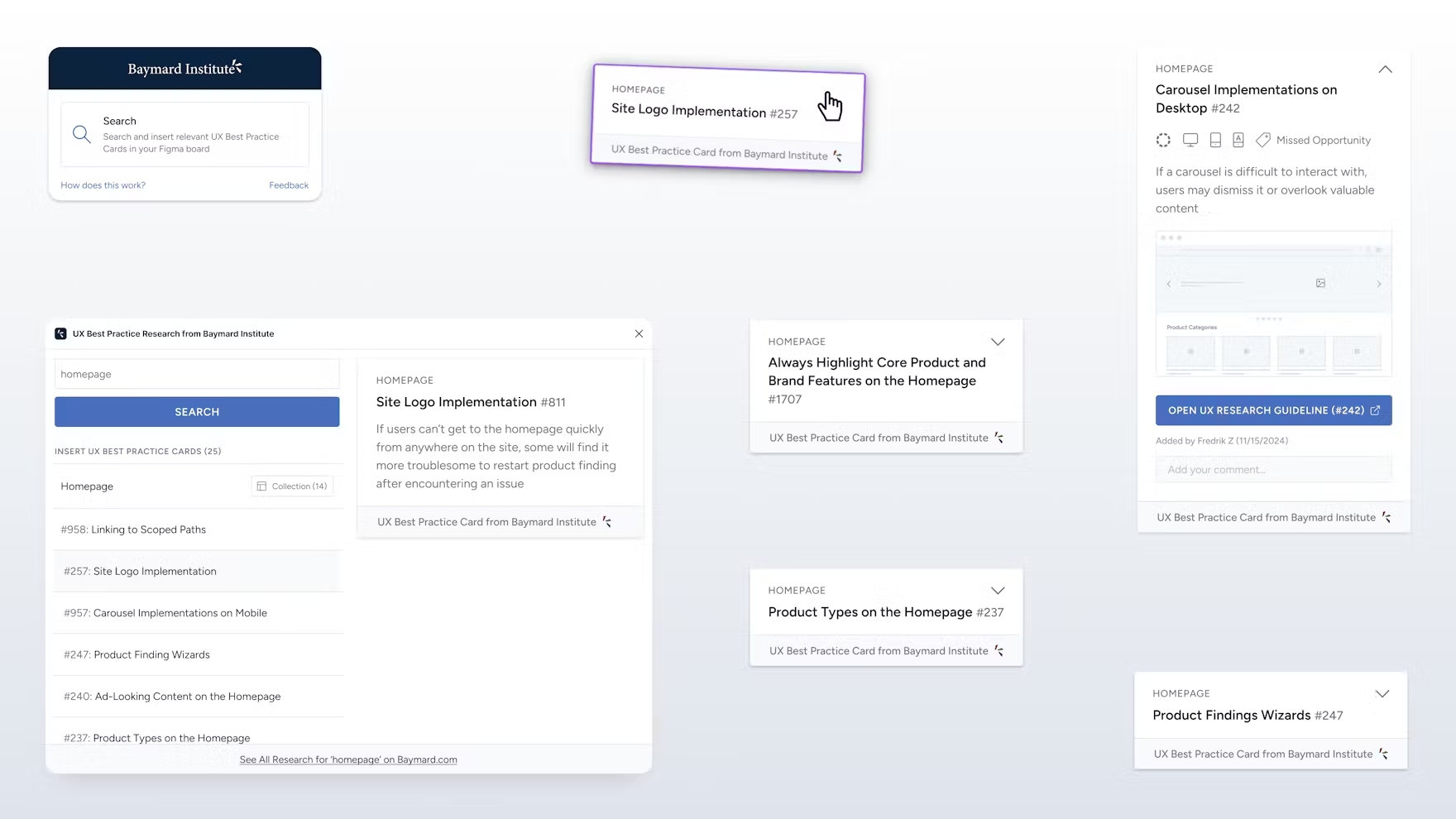
Task: Click Baymard logo in Product Types card footer
Action: [999, 651]
